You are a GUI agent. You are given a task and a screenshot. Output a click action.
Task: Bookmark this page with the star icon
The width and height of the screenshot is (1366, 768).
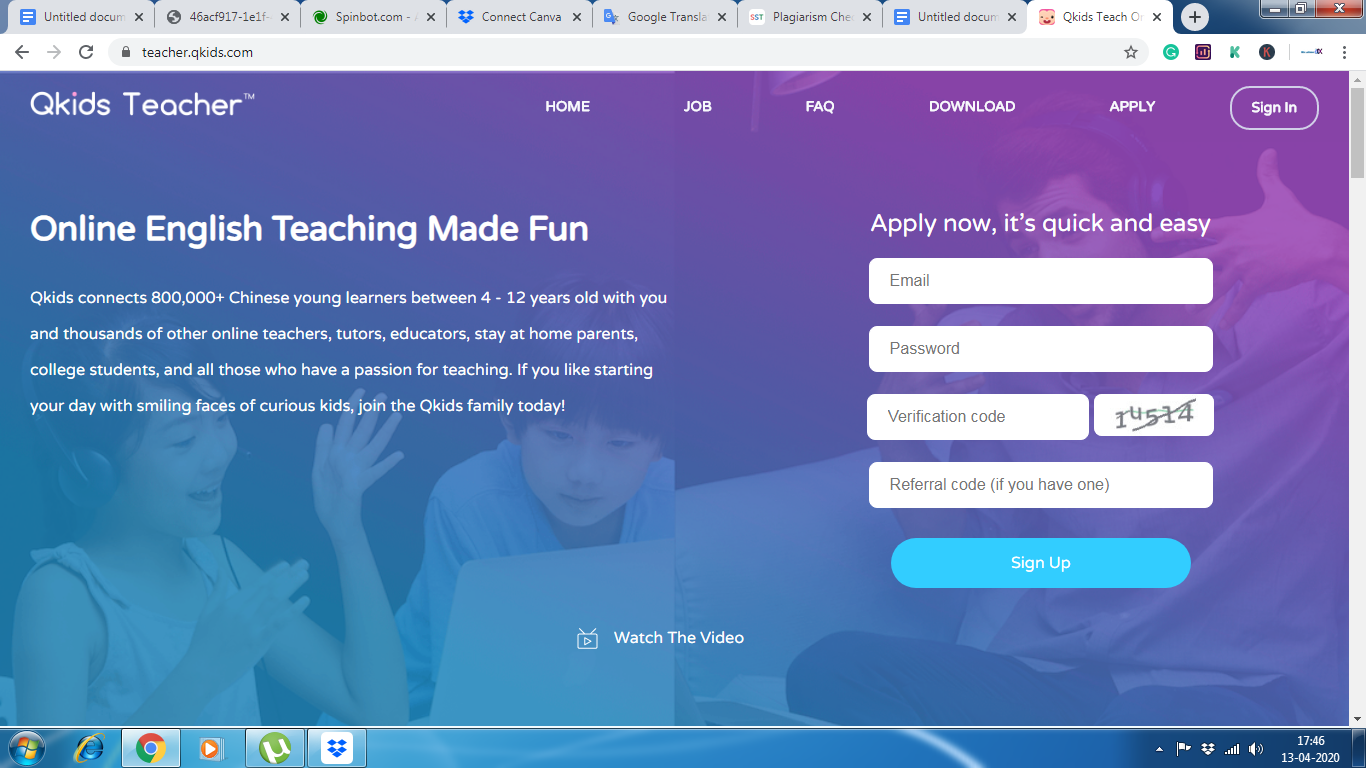click(1131, 52)
